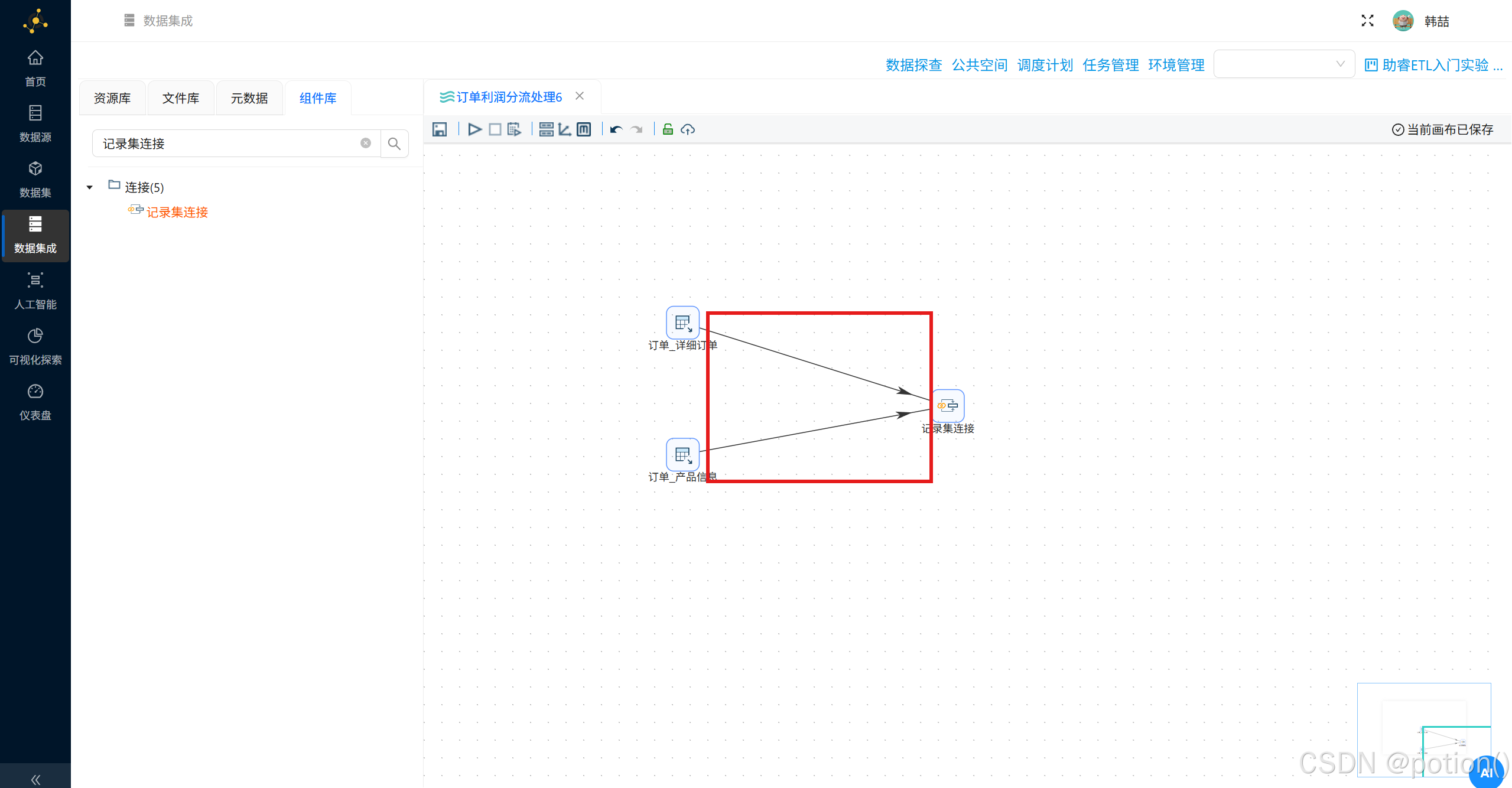Screen dimensions: 1512x788
Task: Click the stop execution icon
Action: click(495, 129)
